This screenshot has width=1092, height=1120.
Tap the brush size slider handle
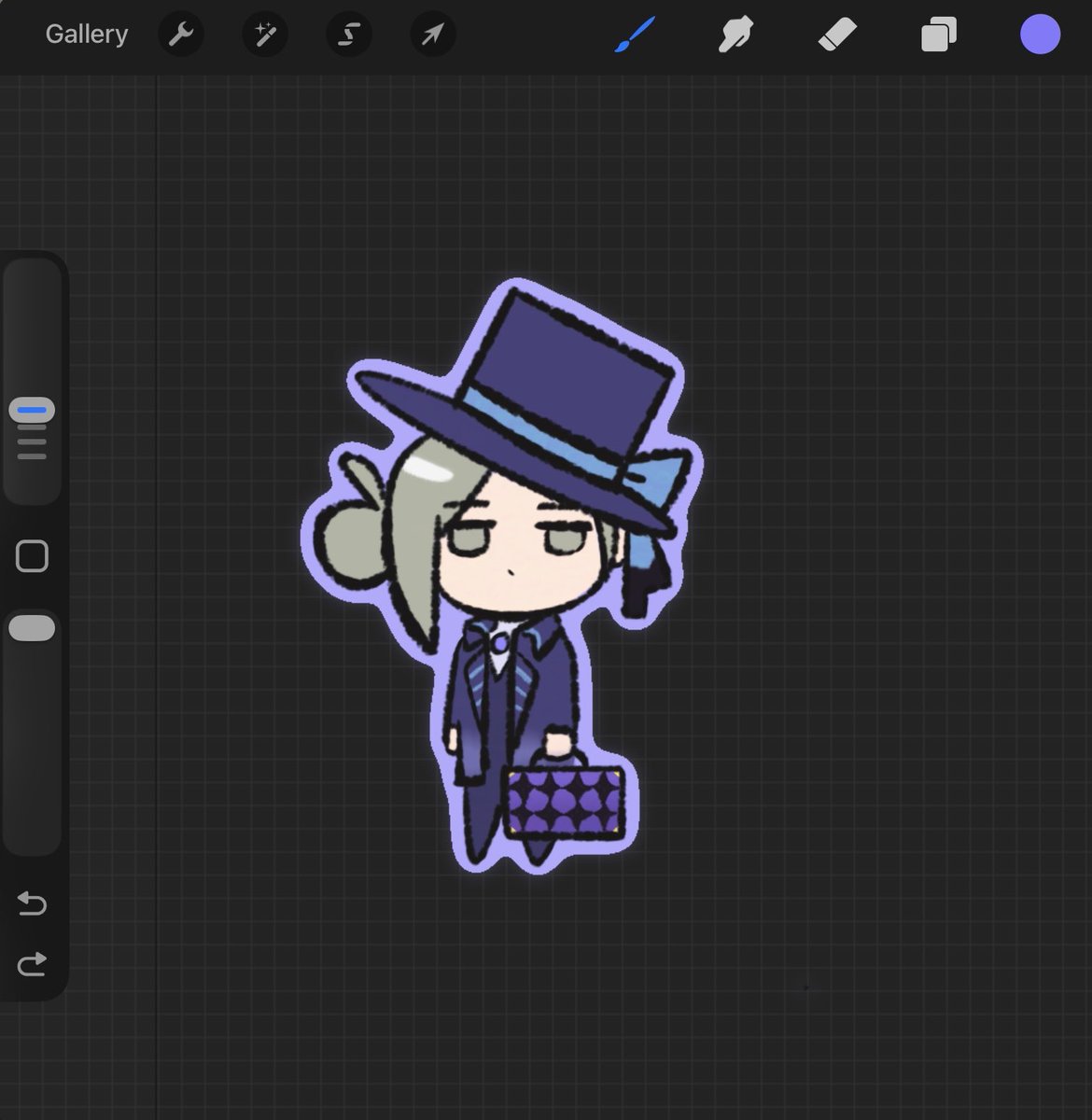tap(32, 410)
